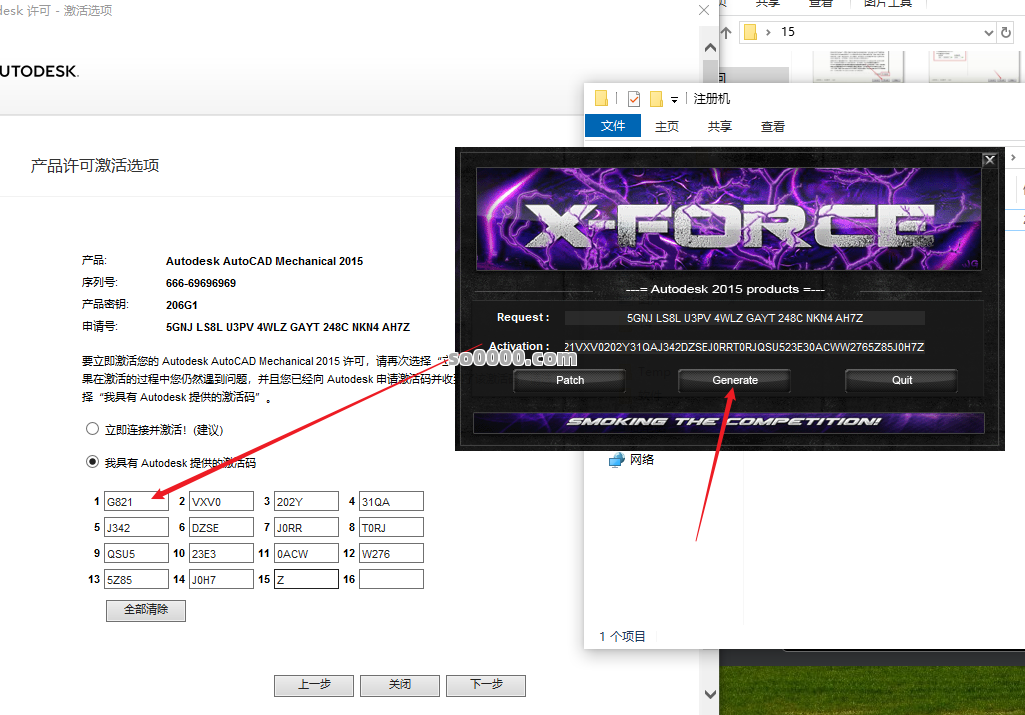Click the folder icon in 注册机 title bar
Viewport: 1025px width, 715px height.
coord(601,98)
